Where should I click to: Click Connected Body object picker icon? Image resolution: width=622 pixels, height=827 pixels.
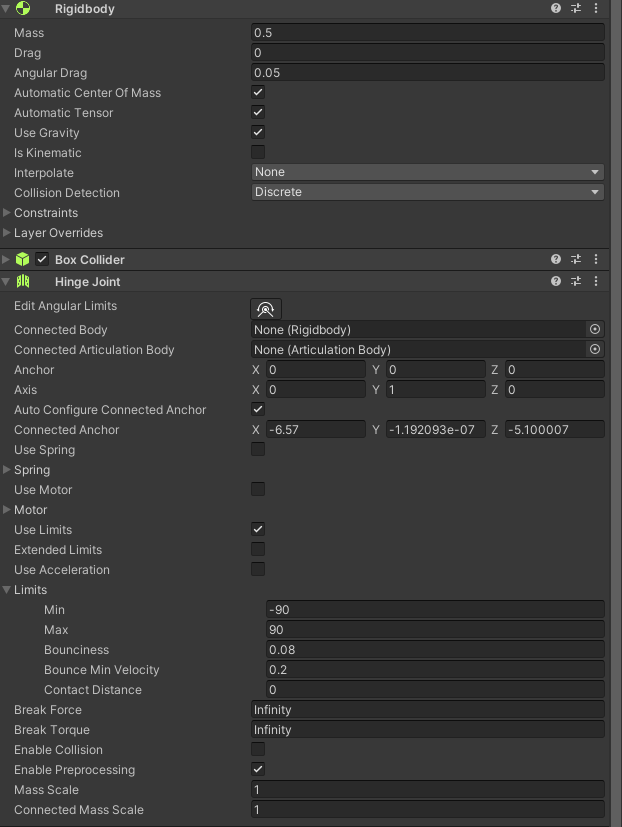pyautogui.click(x=595, y=329)
